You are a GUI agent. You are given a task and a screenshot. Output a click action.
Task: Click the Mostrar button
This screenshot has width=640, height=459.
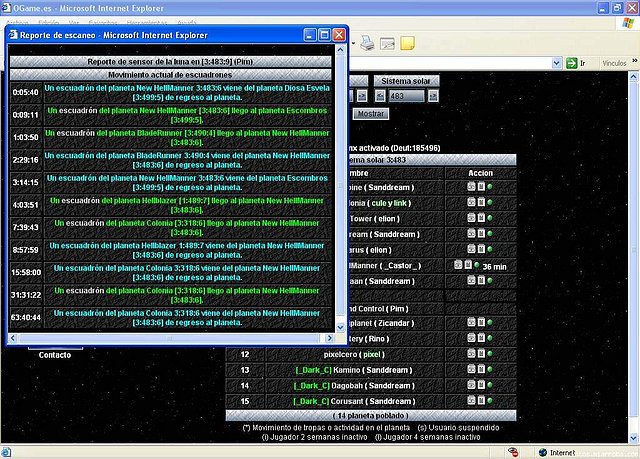(x=371, y=114)
